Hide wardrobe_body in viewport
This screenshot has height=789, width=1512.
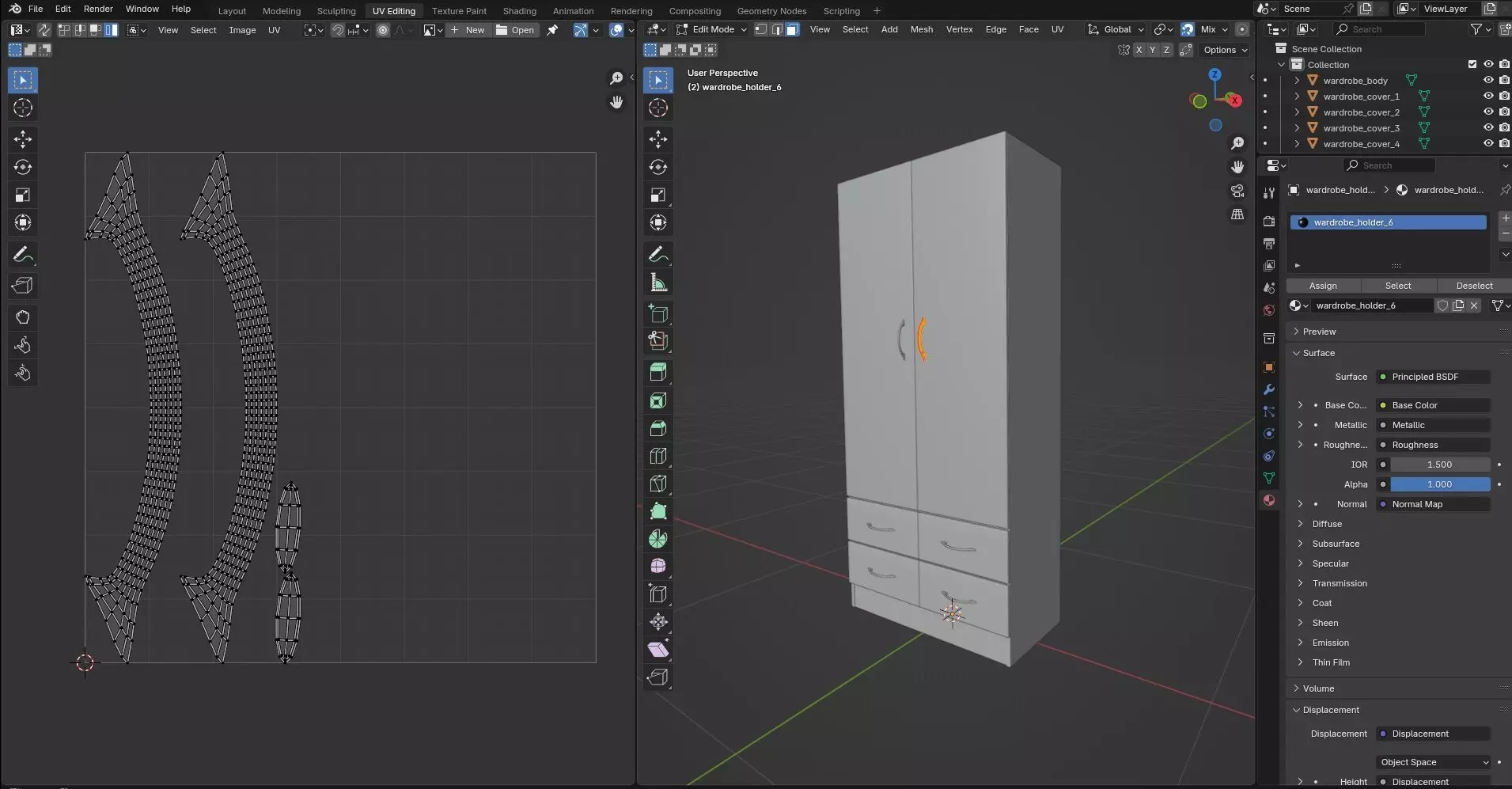[x=1487, y=81]
